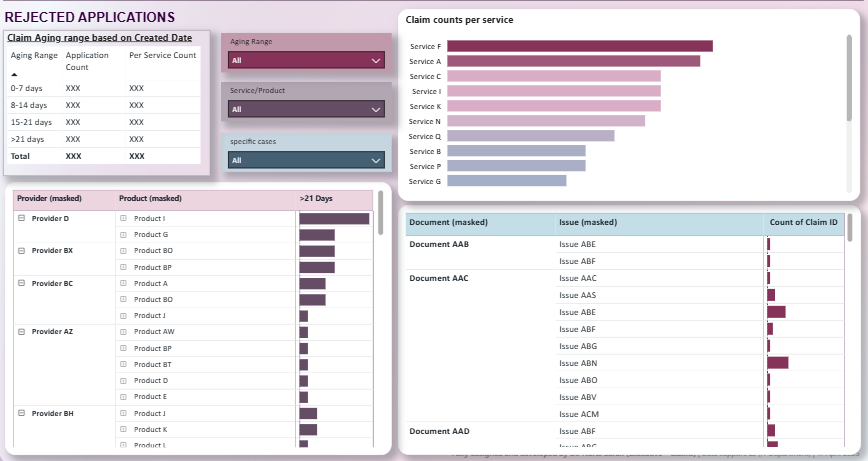Click the document table scrollbar
This screenshot has height=461, width=868.
click(850, 227)
